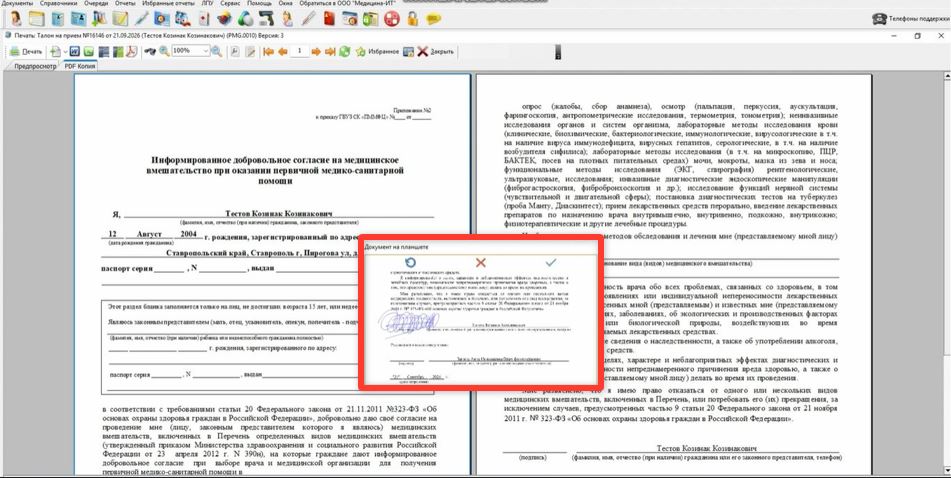Click the red circle with four squares icon
This screenshot has width=951, height=478.
[x=391, y=18]
